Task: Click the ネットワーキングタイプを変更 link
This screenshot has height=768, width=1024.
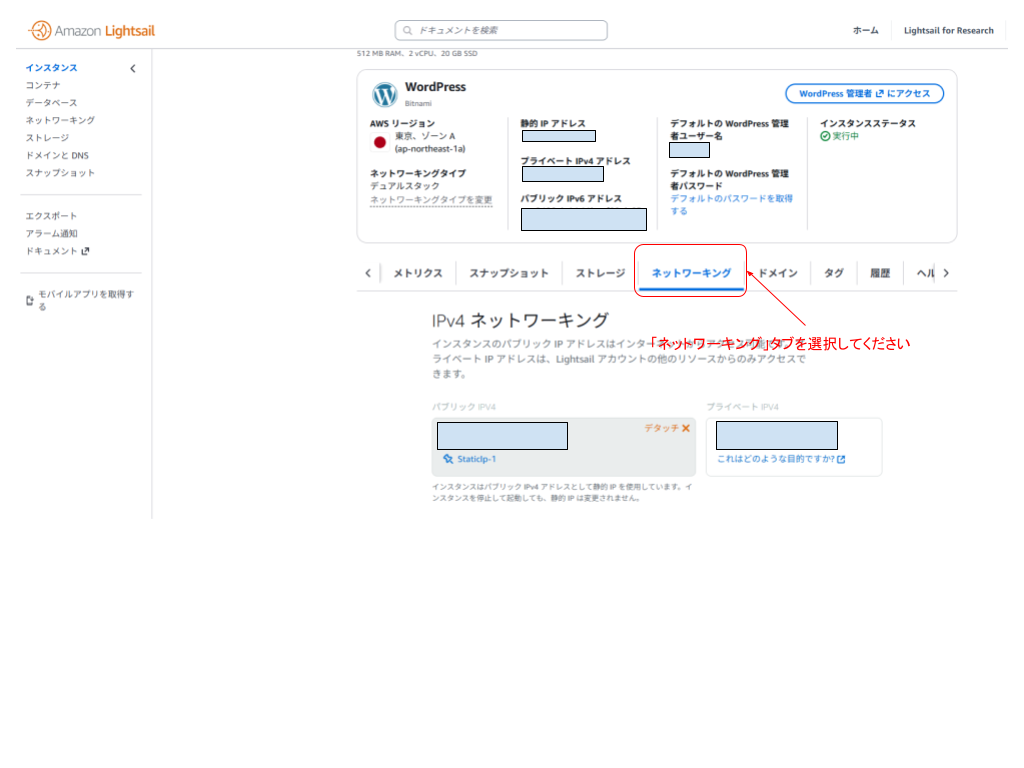Action: pos(430,199)
